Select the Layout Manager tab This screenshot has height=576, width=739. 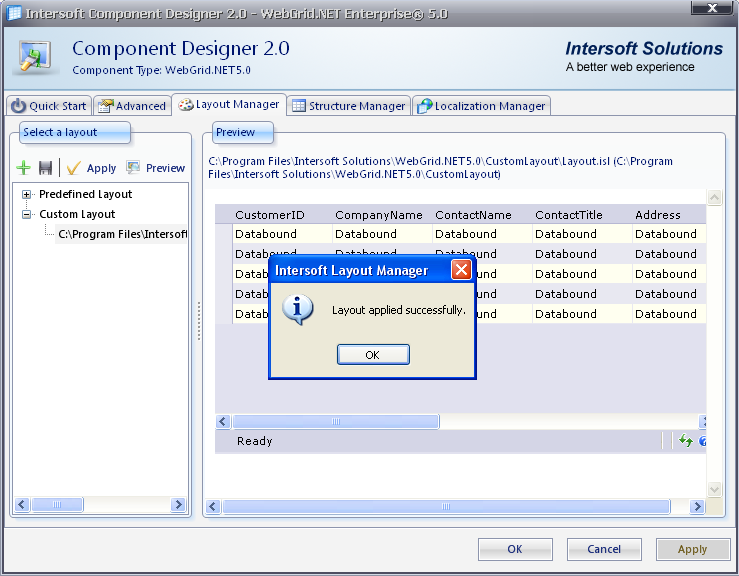[x=229, y=104]
